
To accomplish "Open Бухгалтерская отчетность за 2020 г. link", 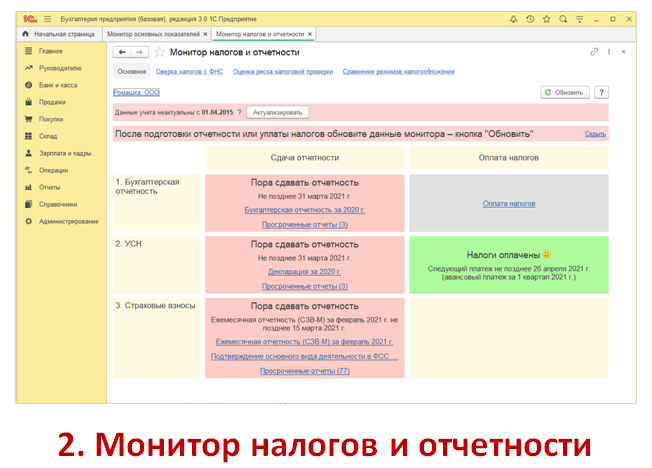I will [304, 210].
